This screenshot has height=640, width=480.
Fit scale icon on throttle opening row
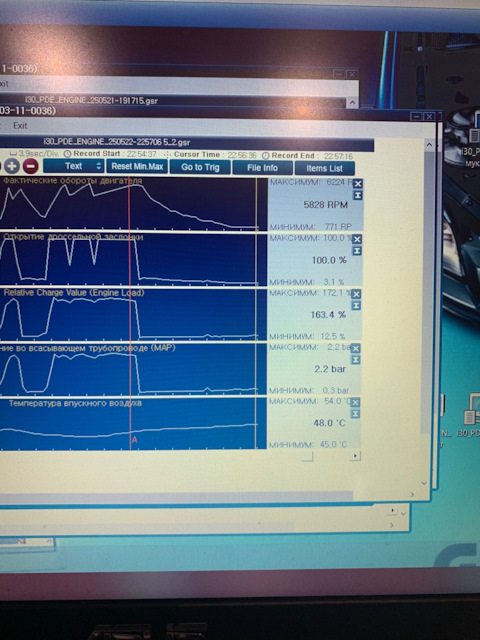357,251
